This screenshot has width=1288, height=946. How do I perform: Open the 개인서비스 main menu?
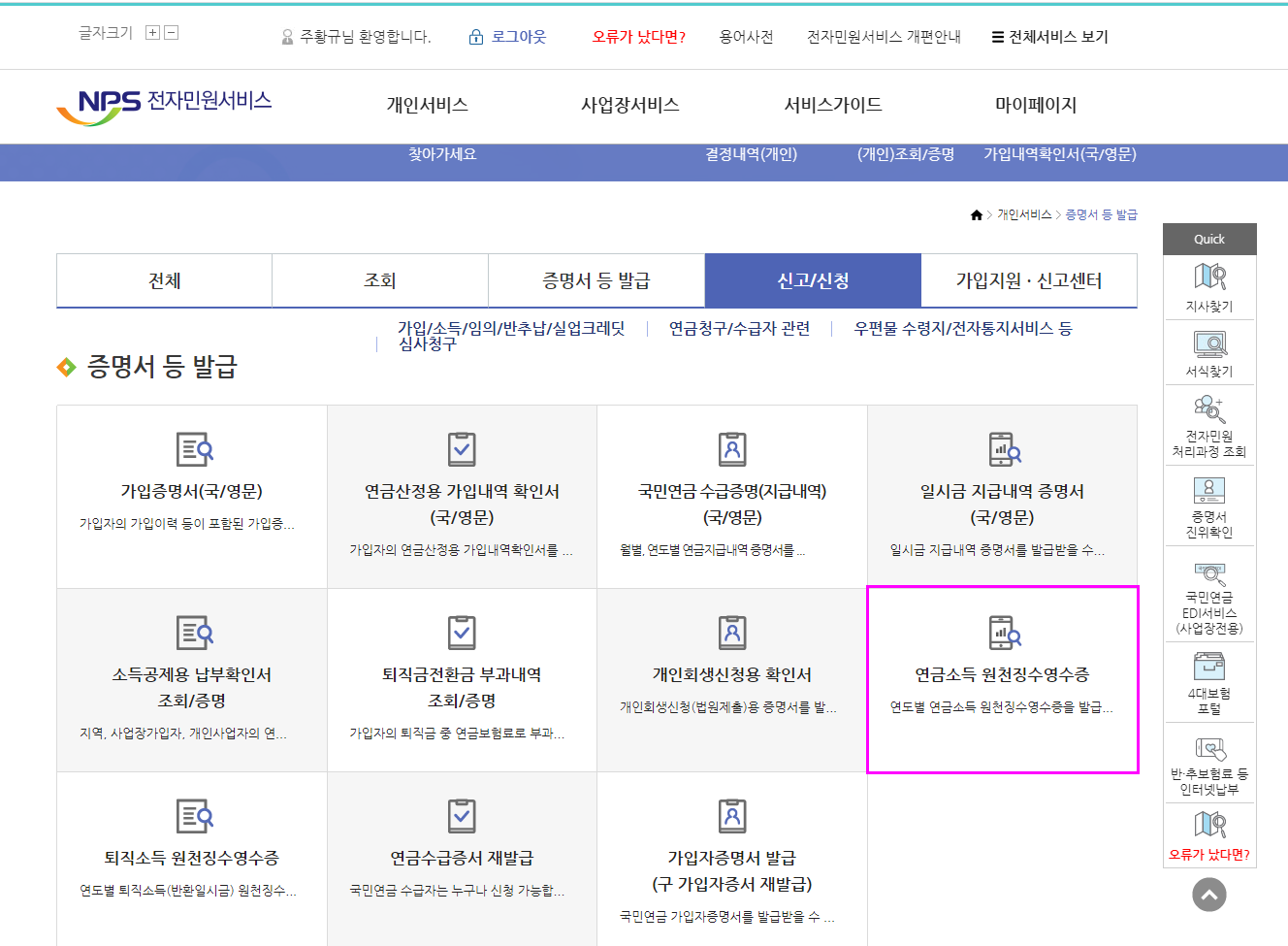(x=427, y=105)
